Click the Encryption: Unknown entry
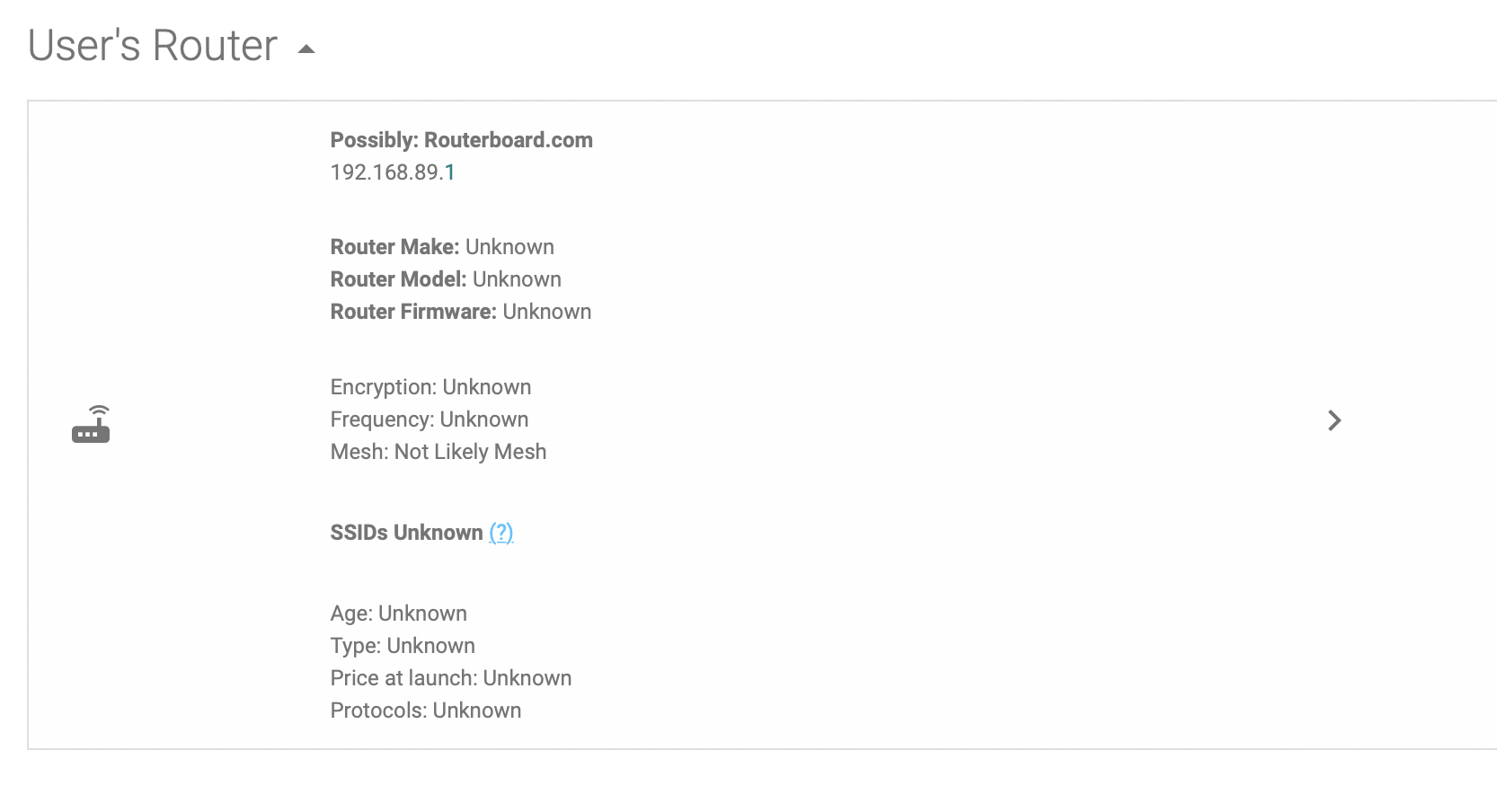This screenshot has height=812, width=1497. pos(430,387)
